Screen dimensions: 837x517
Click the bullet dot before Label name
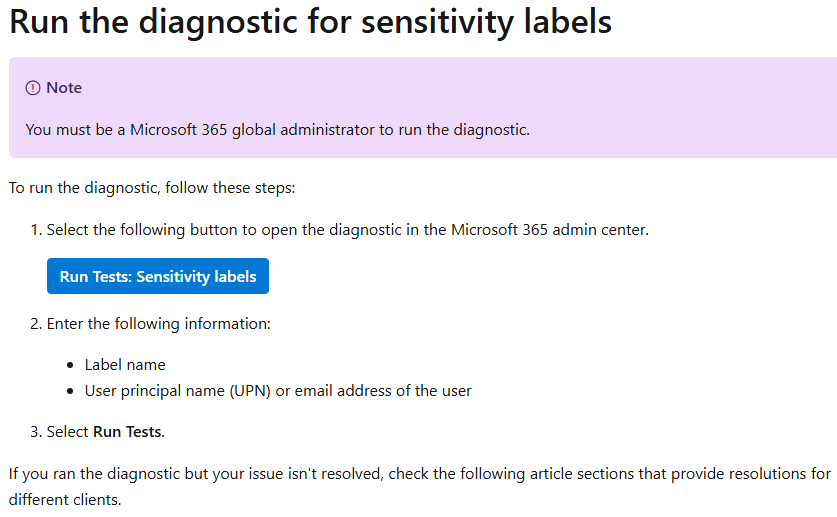[x=70, y=365]
